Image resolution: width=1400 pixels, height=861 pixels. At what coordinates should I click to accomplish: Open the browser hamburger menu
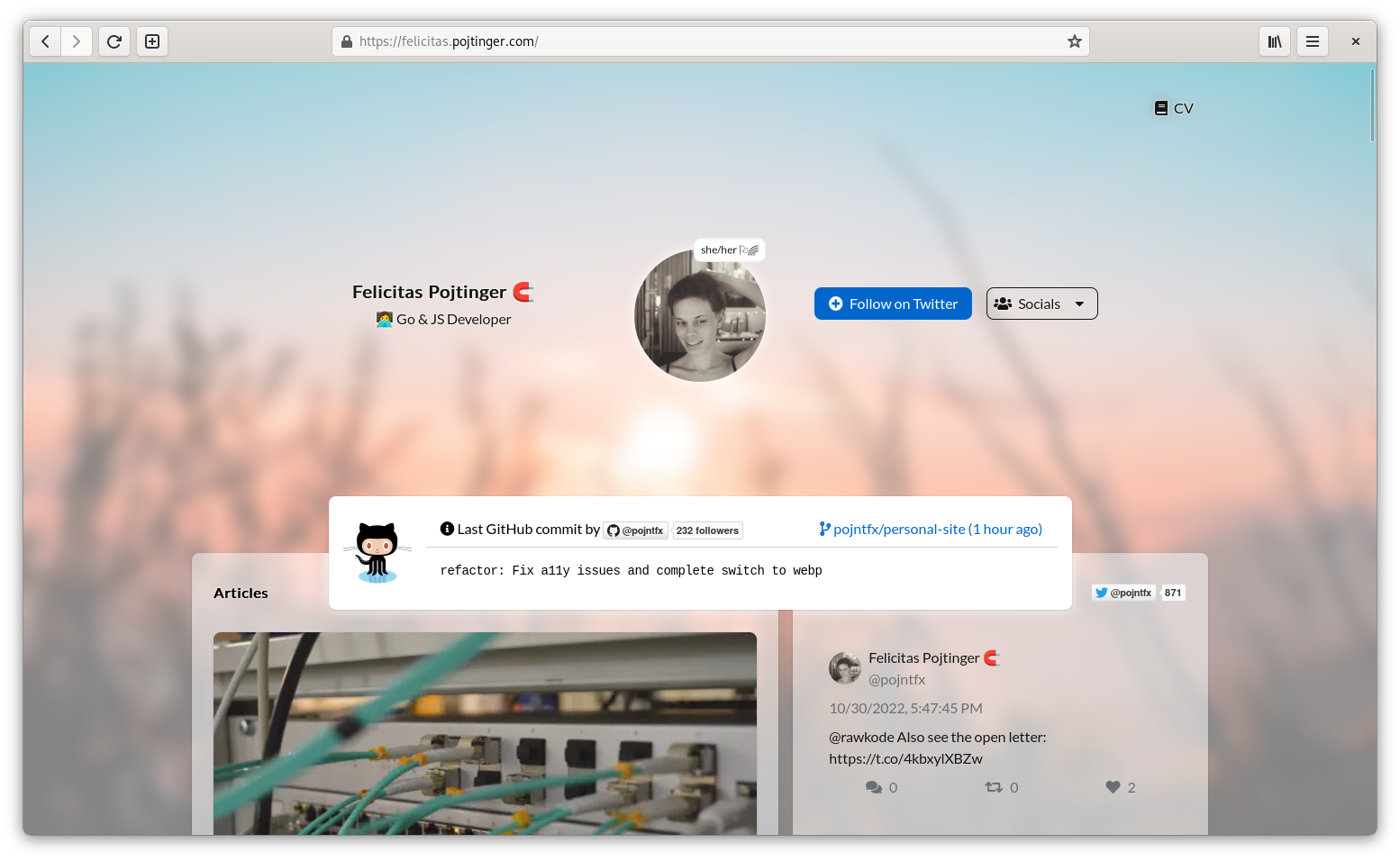[1312, 41]
